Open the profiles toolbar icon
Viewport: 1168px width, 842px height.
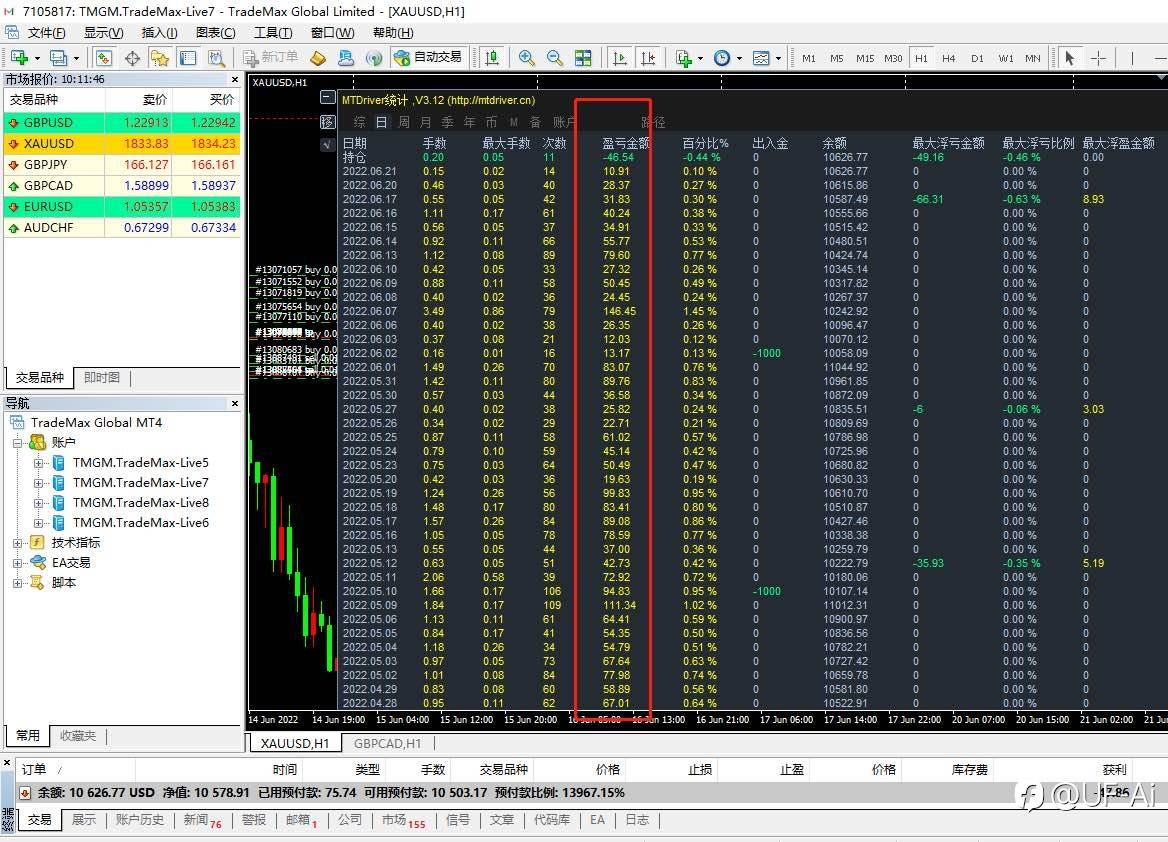(59, 57)
